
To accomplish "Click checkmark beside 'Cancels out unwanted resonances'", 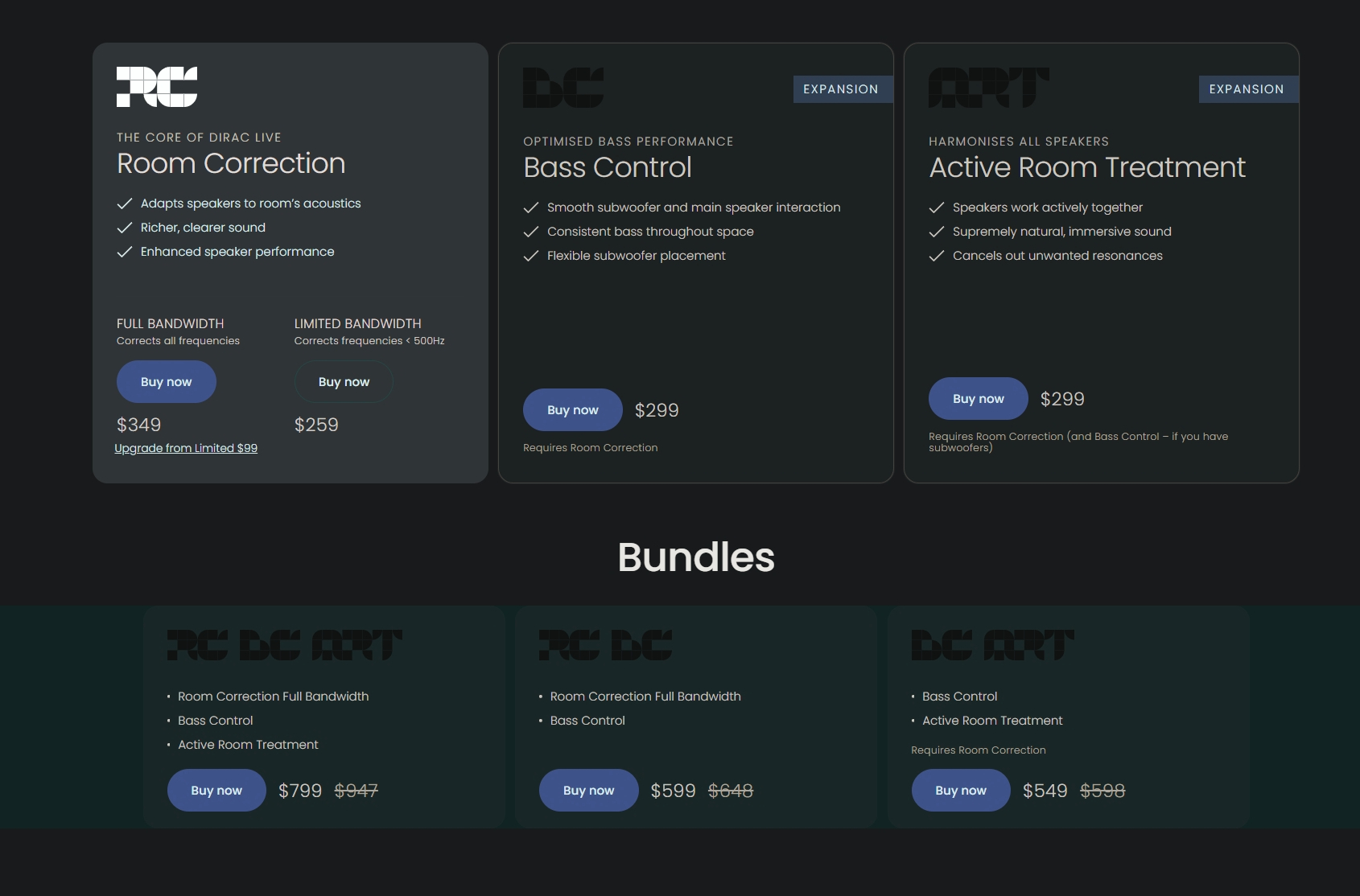I will click(x=937, y=256).
